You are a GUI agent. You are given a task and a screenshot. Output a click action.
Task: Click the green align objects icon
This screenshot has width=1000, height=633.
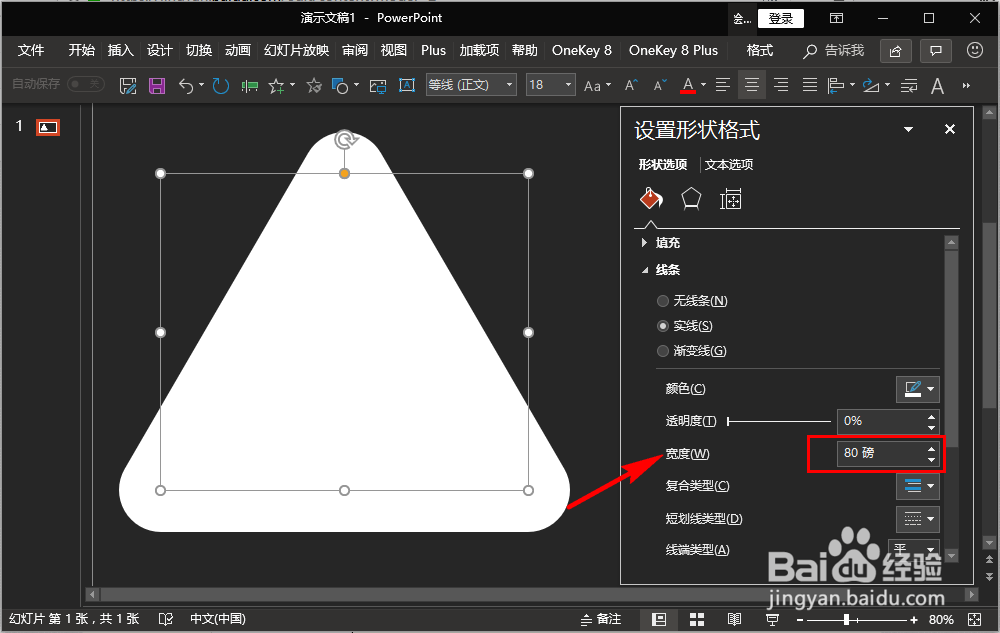(x=249, y=85)
